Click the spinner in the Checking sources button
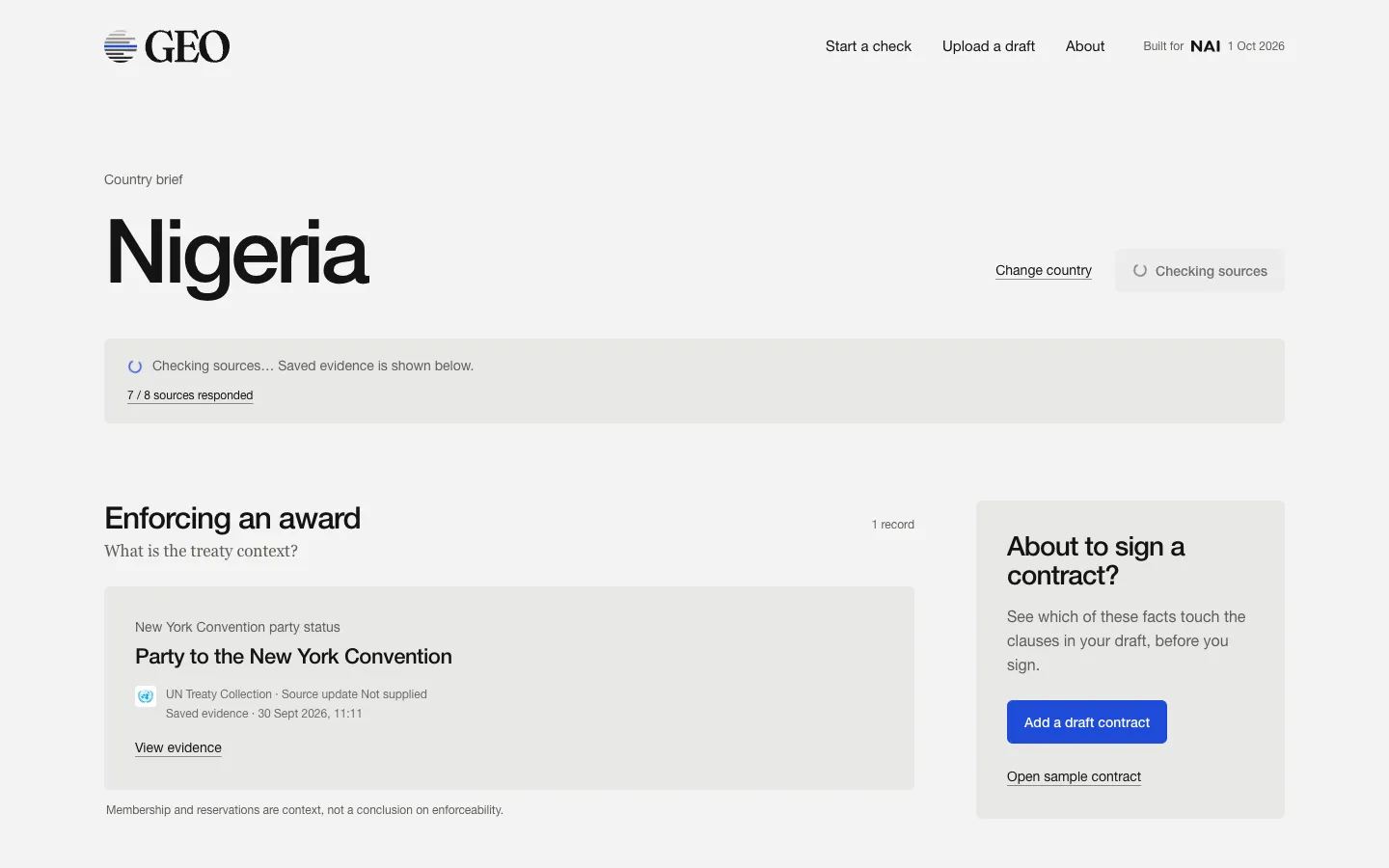This screenshot has height=868, width=1389. [x=1140, y=271]
